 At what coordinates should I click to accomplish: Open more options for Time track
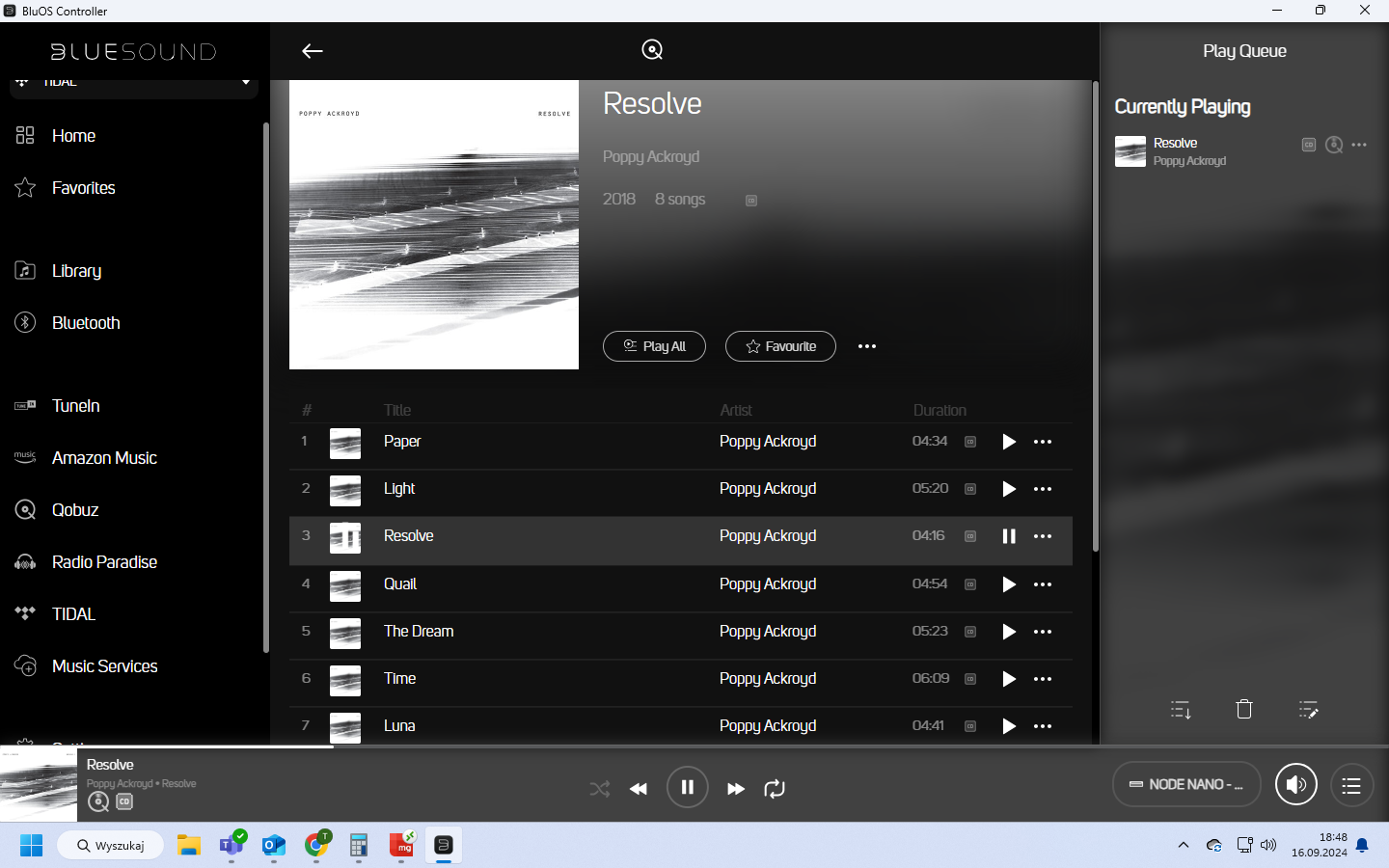(1043, 679)
